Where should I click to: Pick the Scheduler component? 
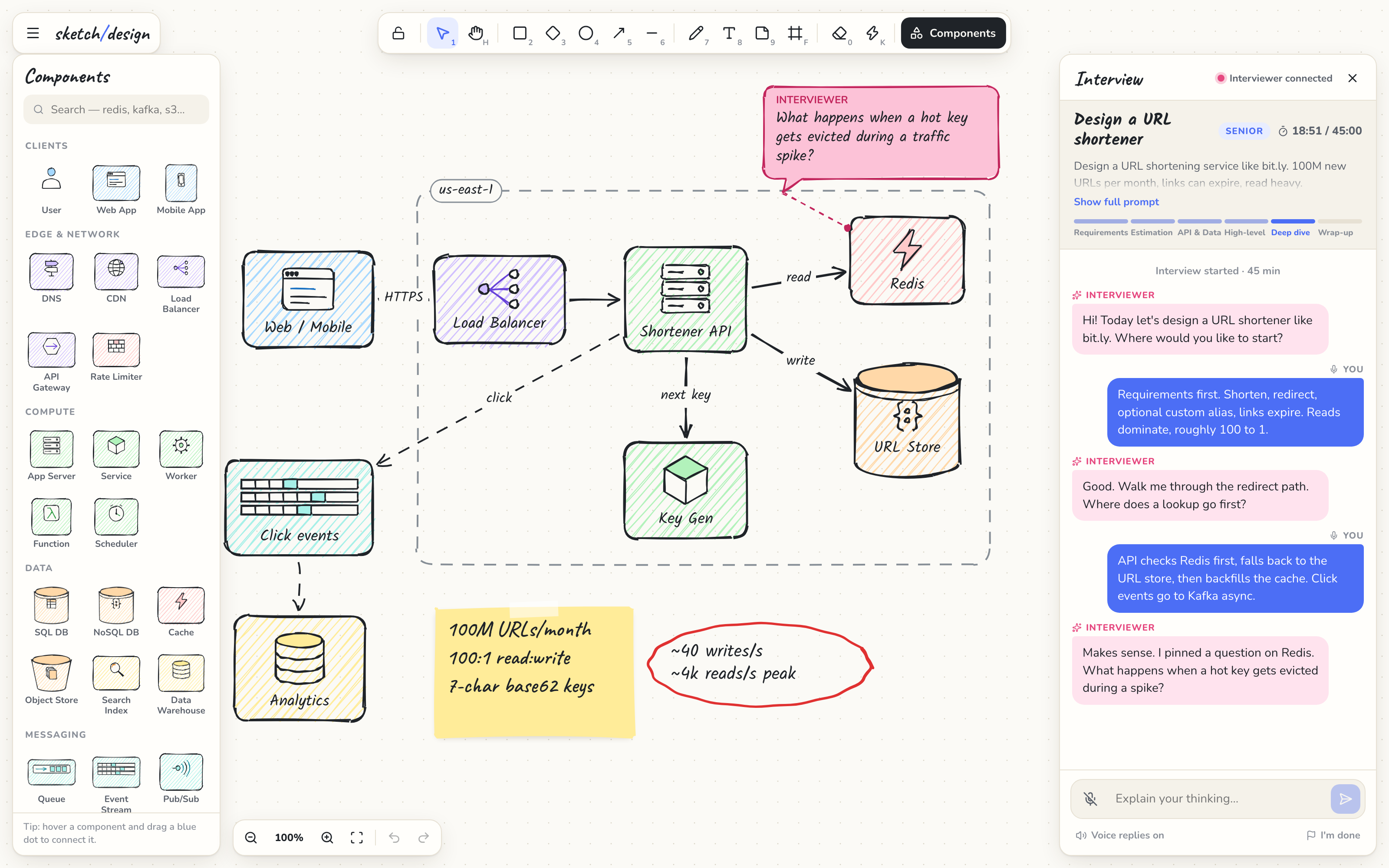point(116,523)
